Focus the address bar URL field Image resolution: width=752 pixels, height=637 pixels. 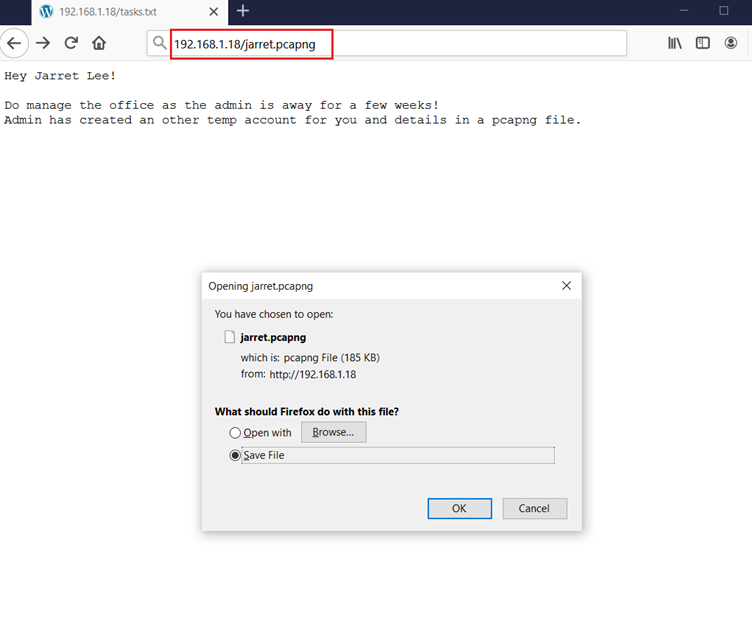point(400,44)
